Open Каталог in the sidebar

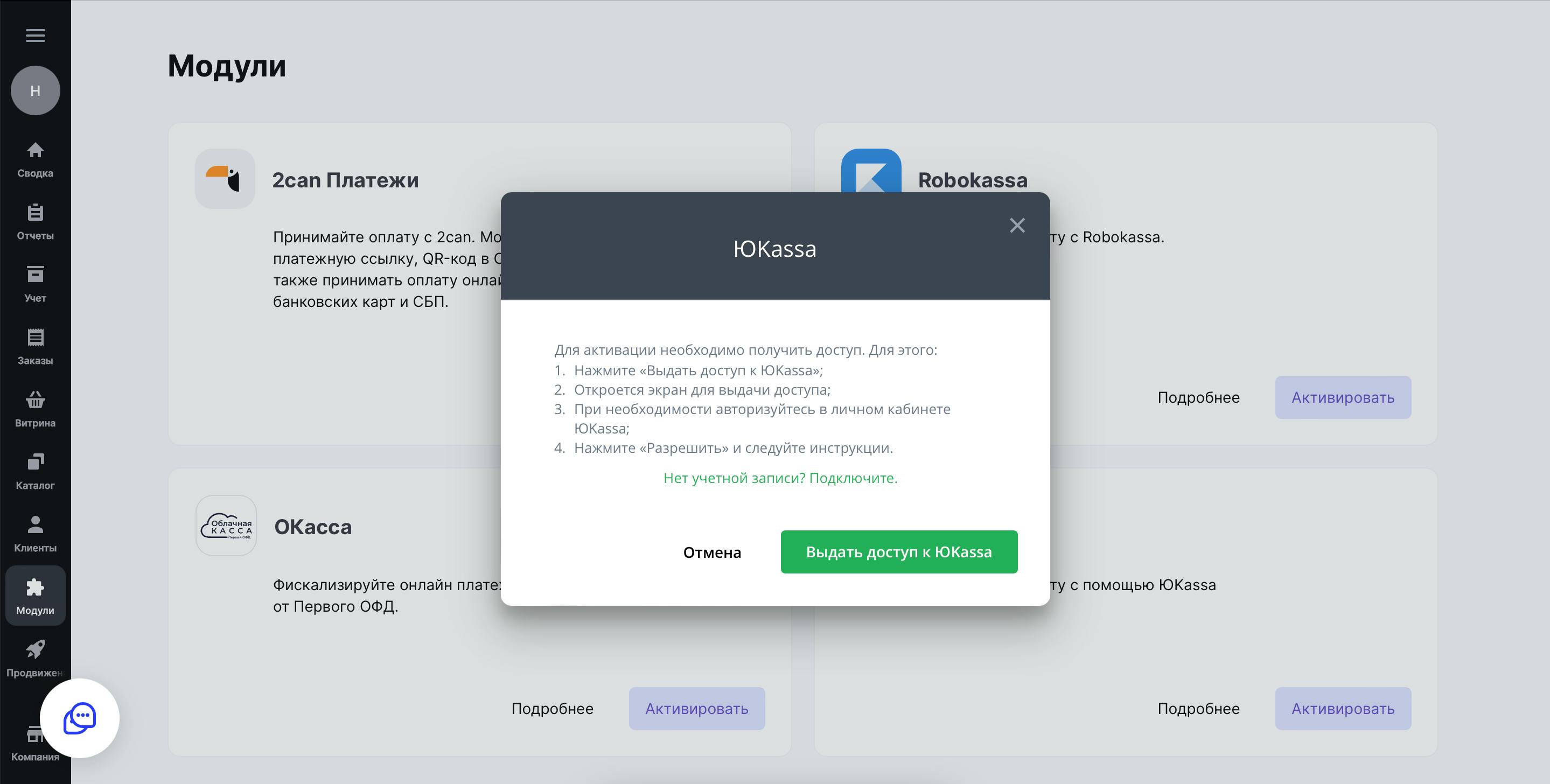36,472
